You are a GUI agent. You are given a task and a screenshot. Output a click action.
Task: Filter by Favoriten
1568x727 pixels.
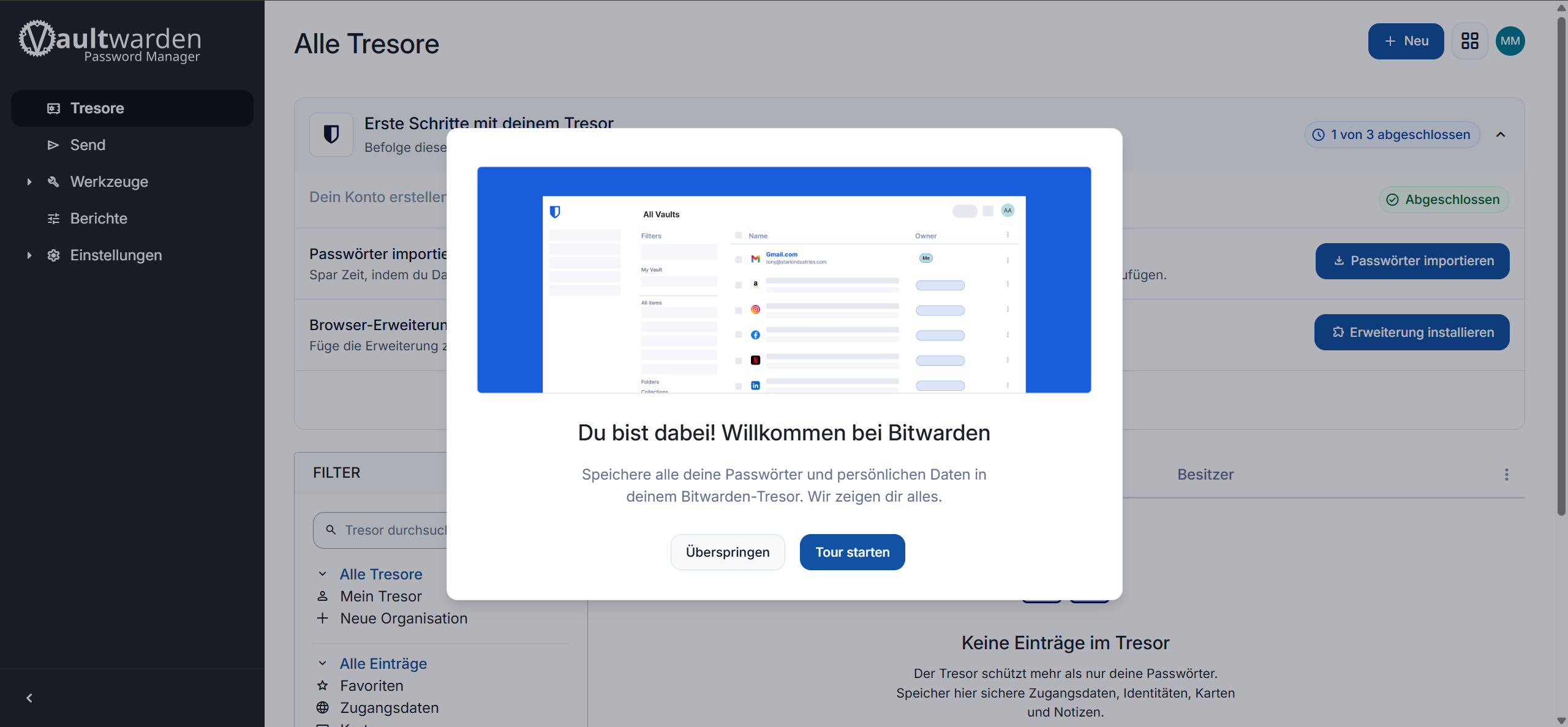372,685
